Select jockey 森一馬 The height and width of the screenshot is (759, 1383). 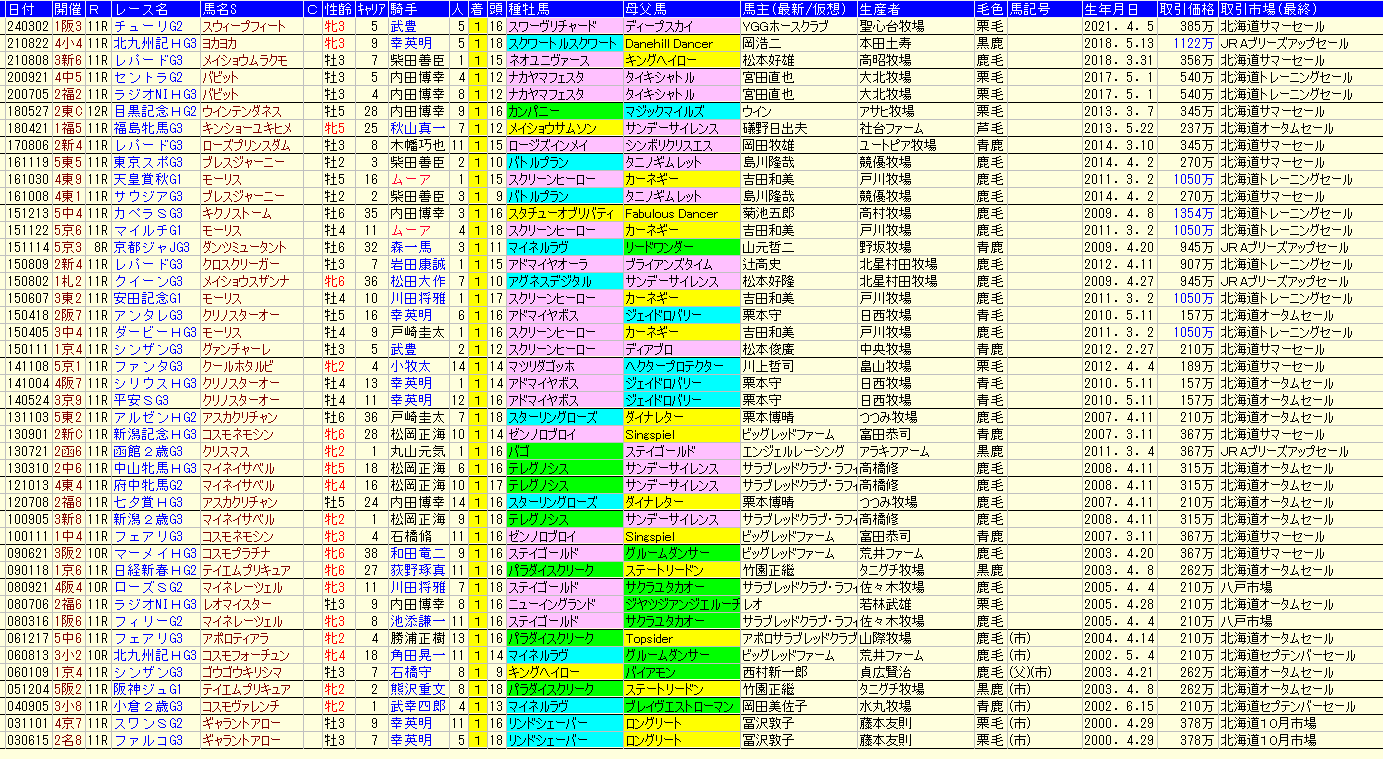click(410, 247)
